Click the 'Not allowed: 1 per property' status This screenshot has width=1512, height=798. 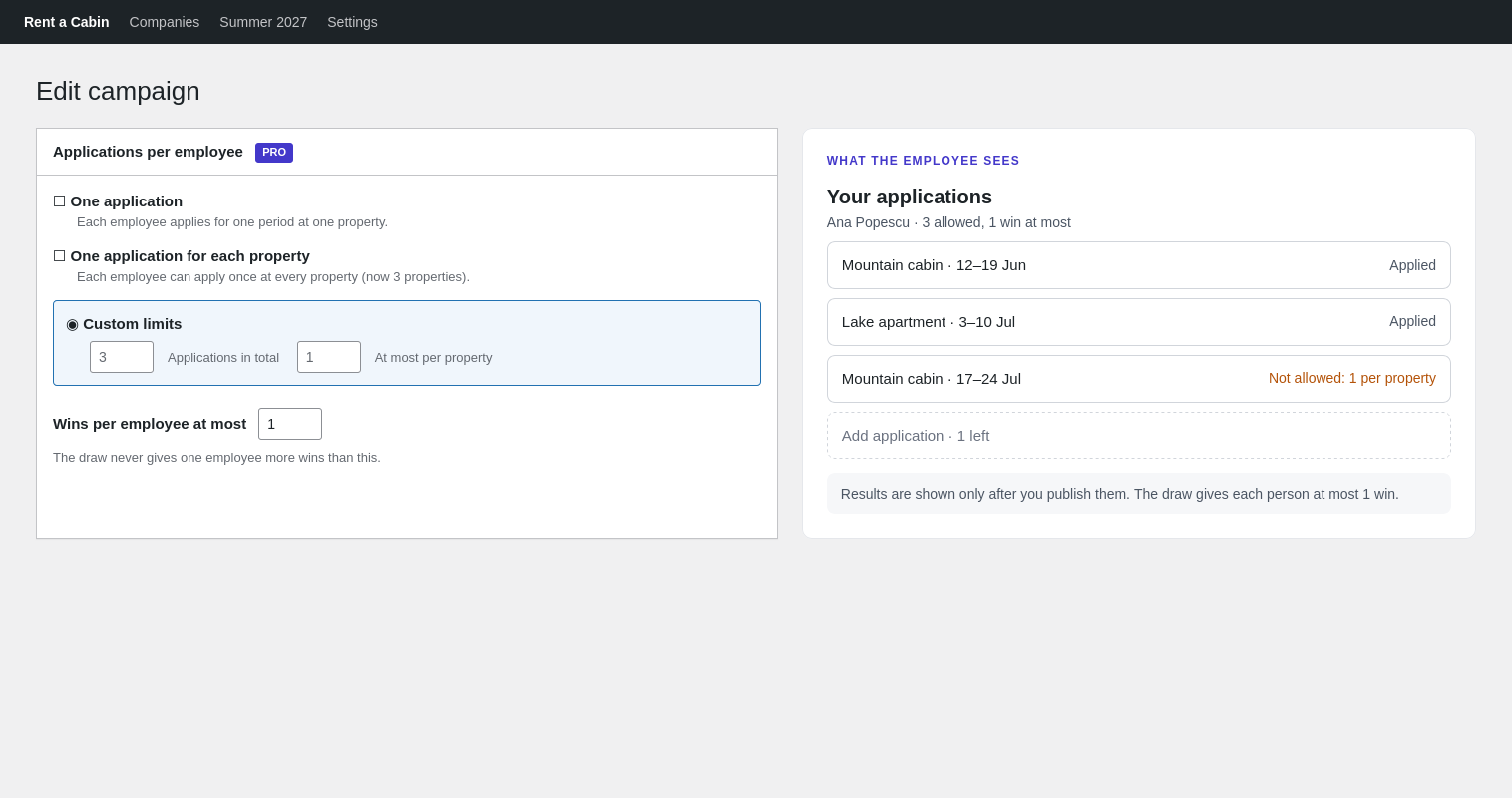1352,378
